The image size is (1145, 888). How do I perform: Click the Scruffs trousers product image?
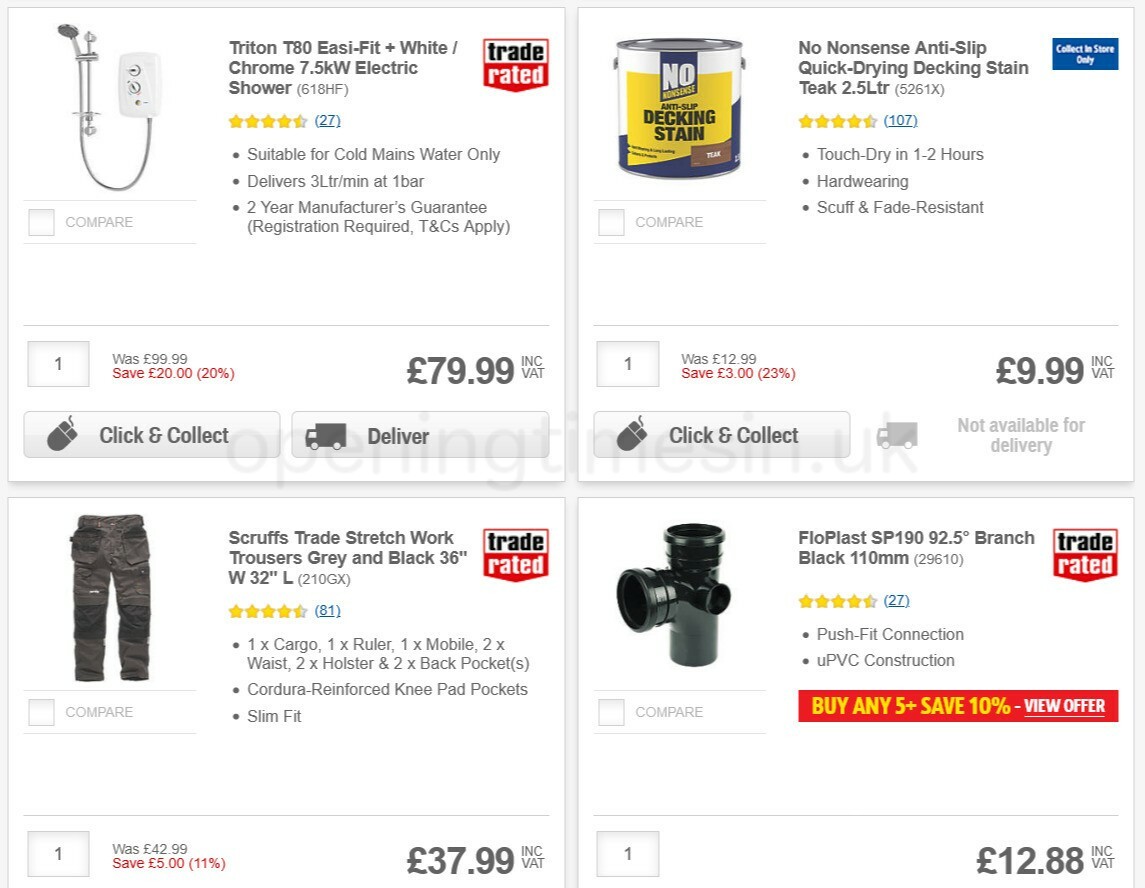110,597
